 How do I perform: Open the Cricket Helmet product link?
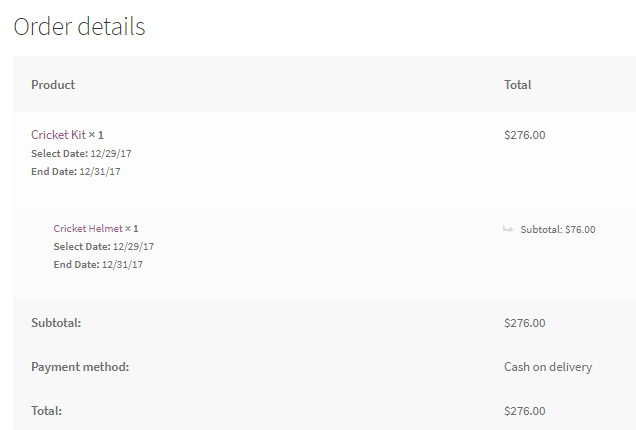(88, 229)
